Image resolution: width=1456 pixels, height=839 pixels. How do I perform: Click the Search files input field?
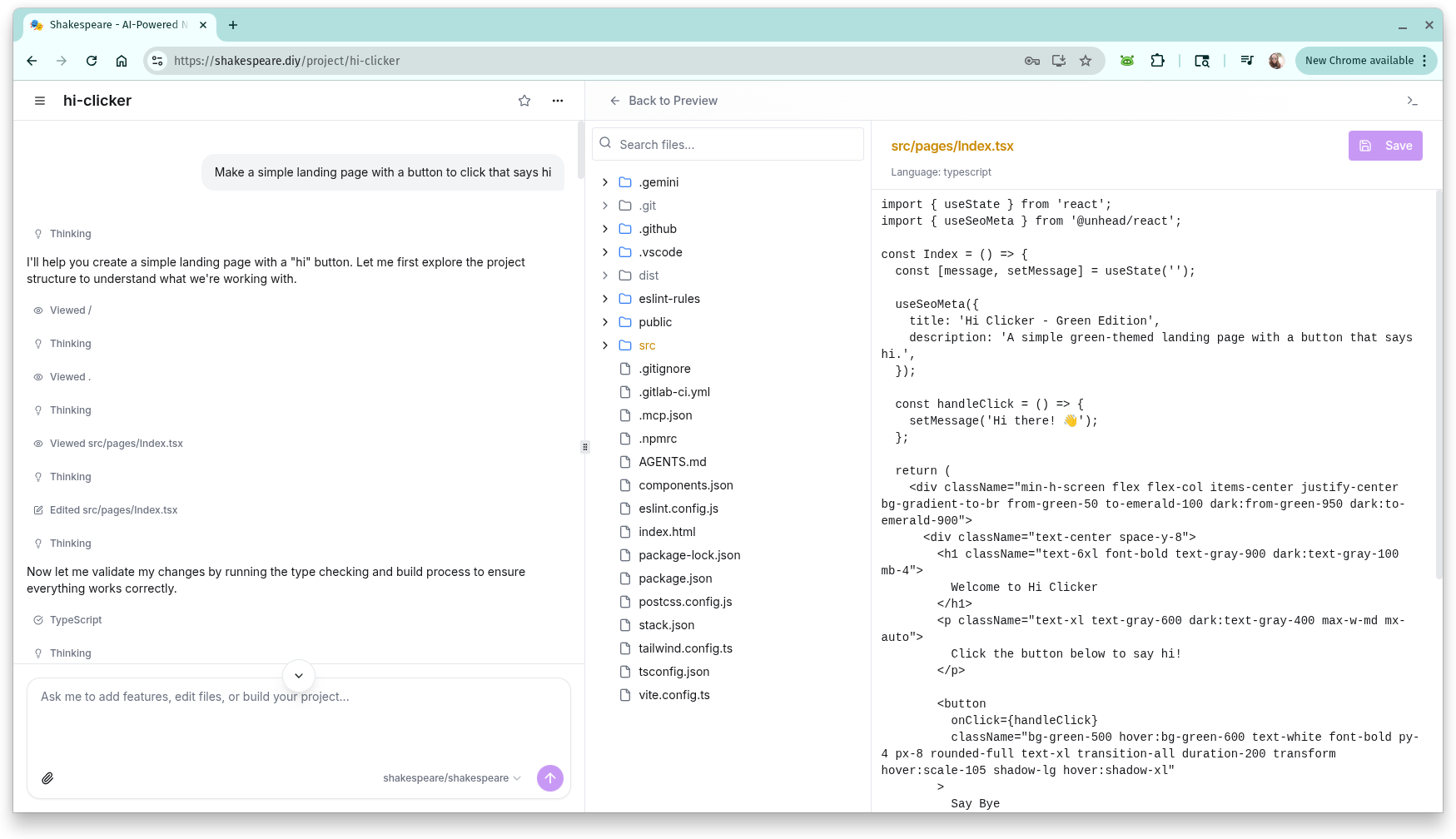(x=728, y=144)
